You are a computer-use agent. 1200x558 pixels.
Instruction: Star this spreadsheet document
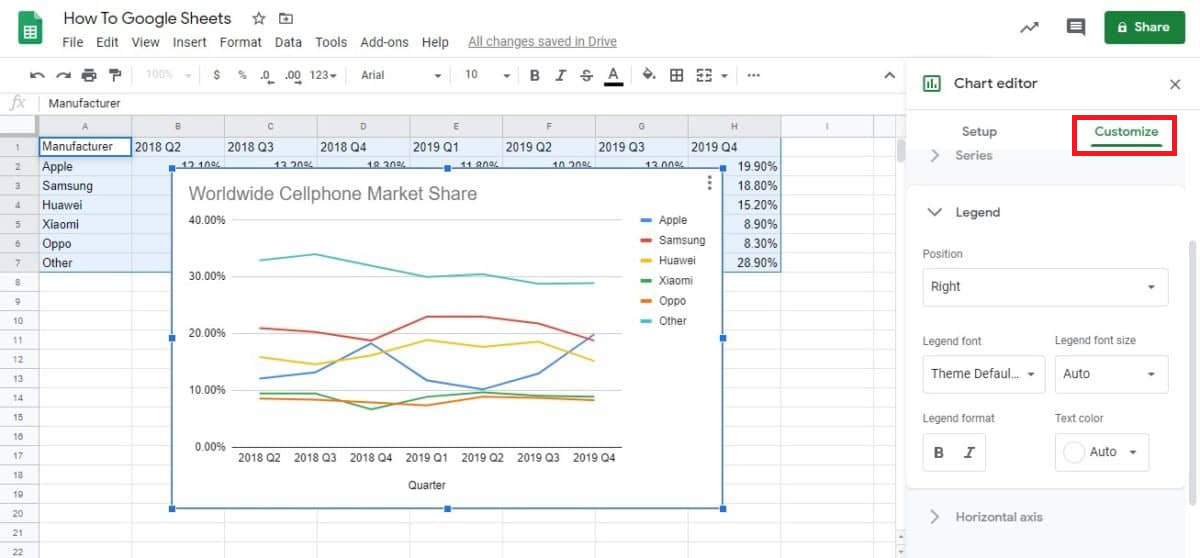coord(259,19)
